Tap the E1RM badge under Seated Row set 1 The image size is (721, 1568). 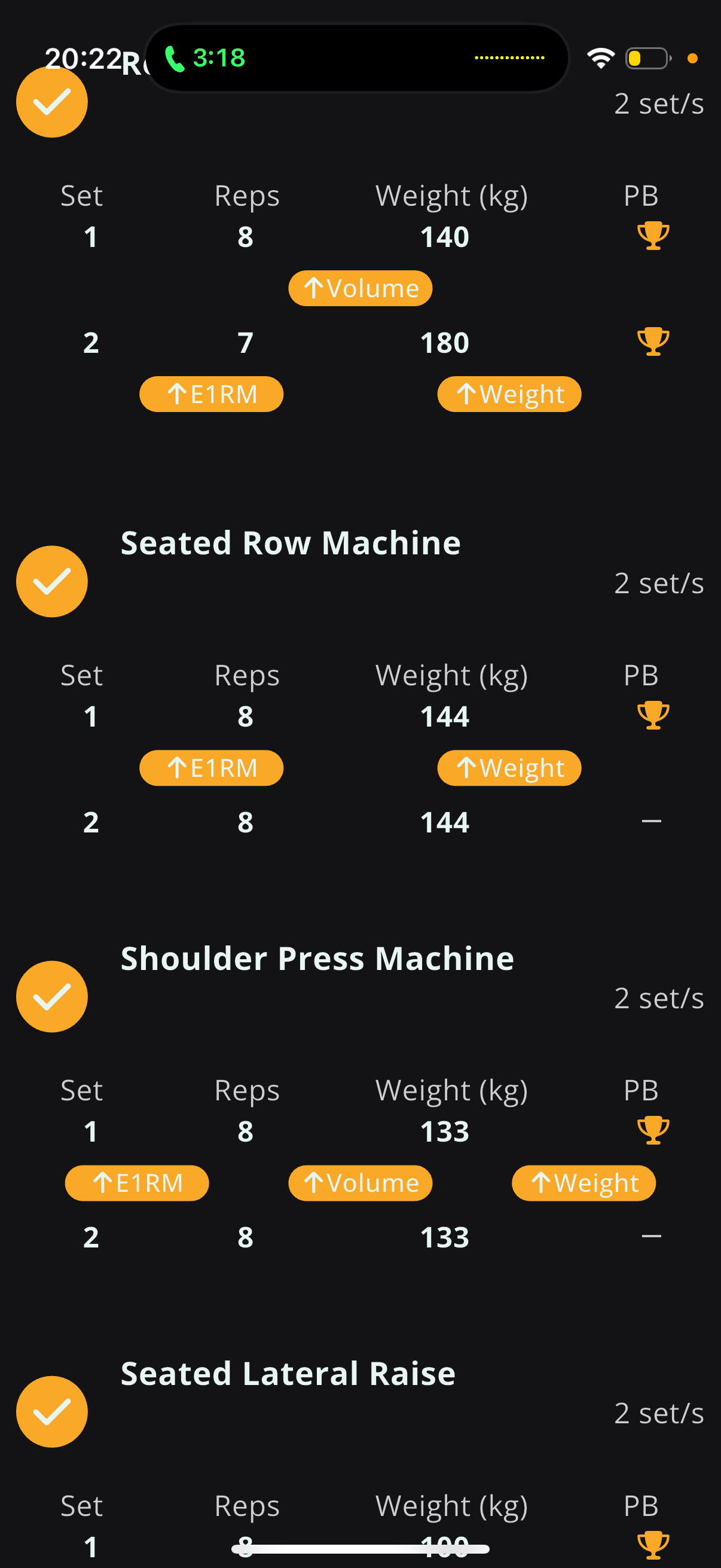(211, 768)
